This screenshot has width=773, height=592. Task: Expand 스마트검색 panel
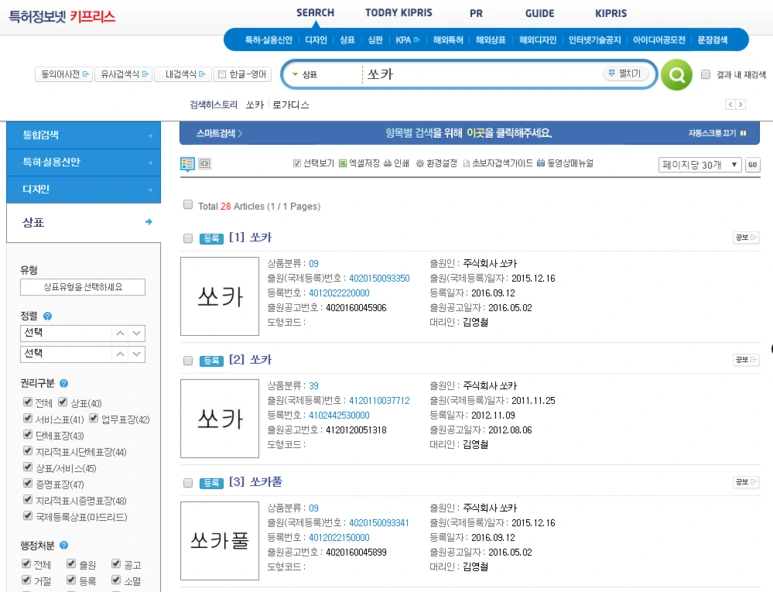(219, 133)
